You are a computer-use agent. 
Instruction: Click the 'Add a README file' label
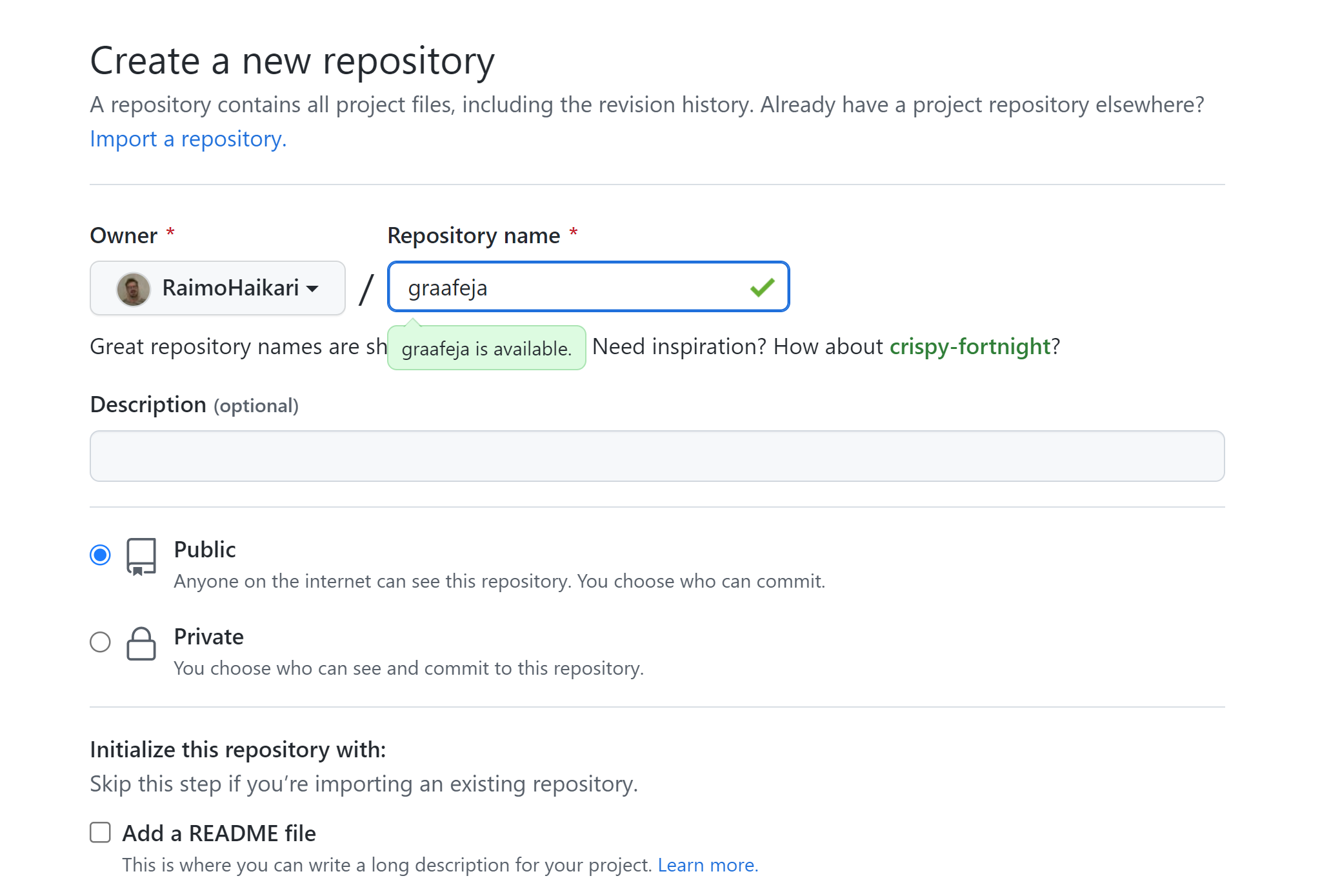pos(219,833)
